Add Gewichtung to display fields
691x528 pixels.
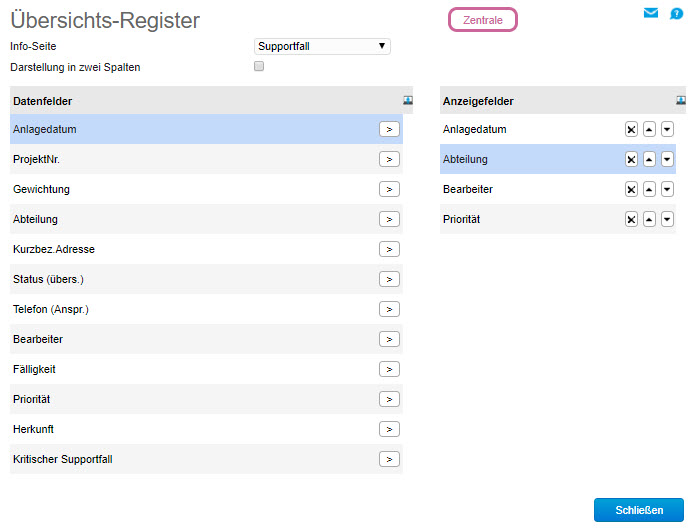tap(389, 189)
